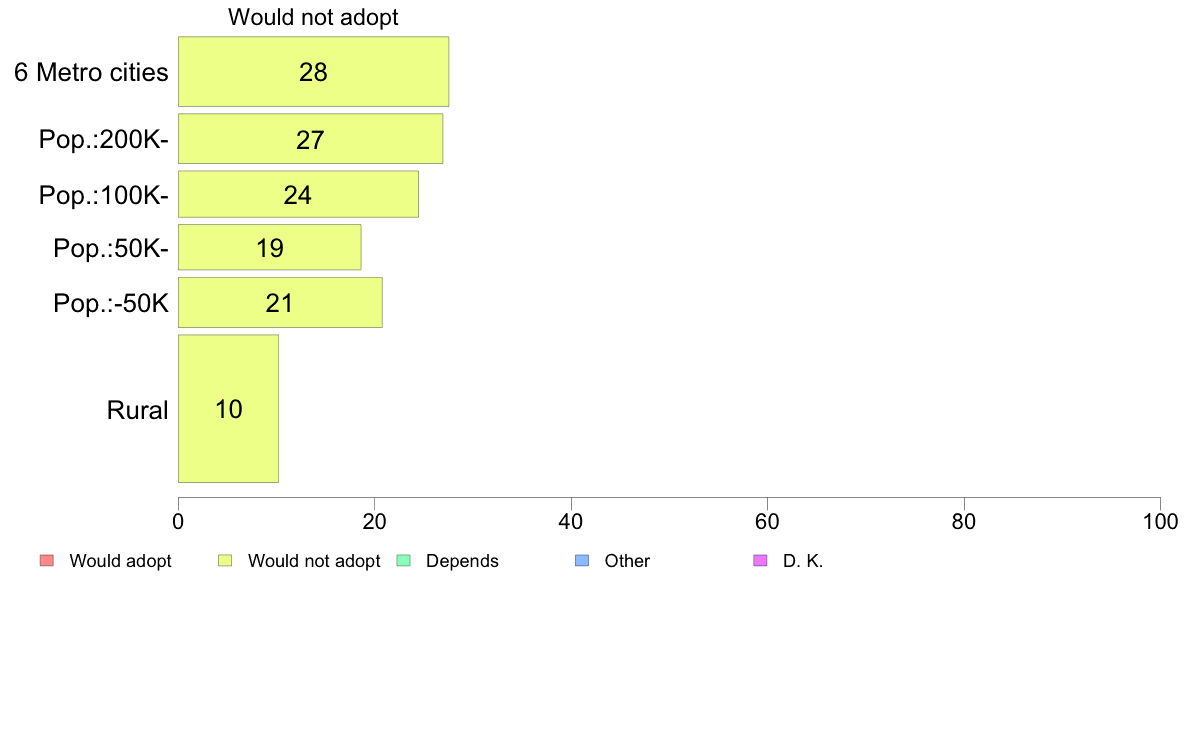1188x736 pixels.
Task: Click the Pop.:-50K category label
Action: pos(111,303)
